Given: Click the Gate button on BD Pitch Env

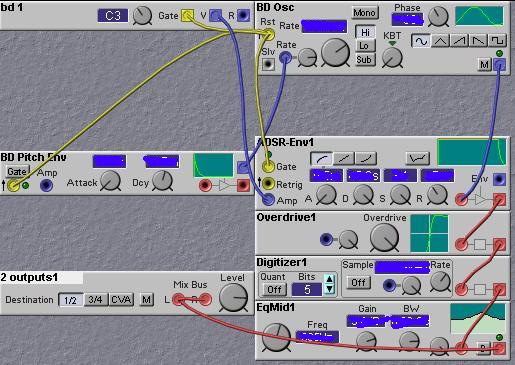Looking at the screenshot, I should click(17, 172).
